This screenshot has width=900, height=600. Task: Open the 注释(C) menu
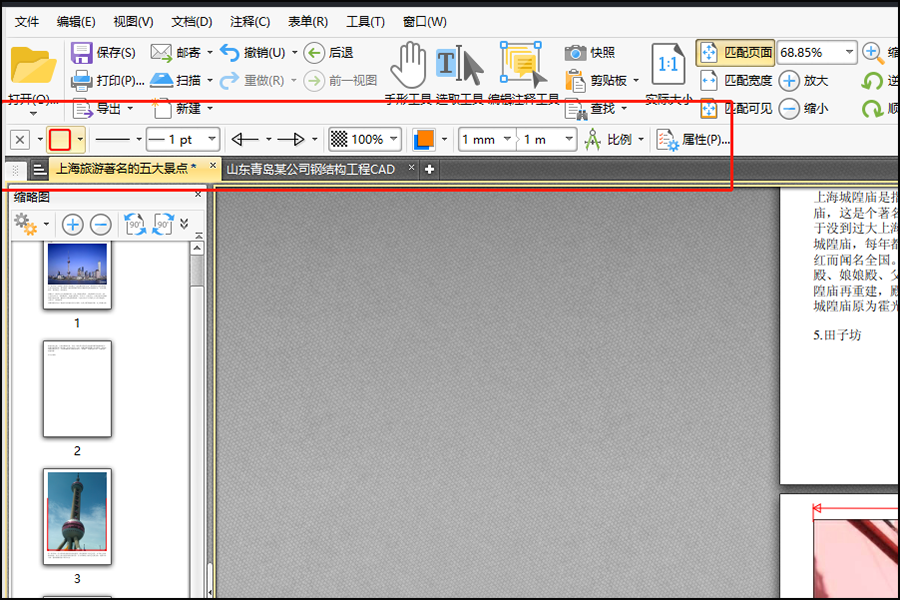point(250,22)
